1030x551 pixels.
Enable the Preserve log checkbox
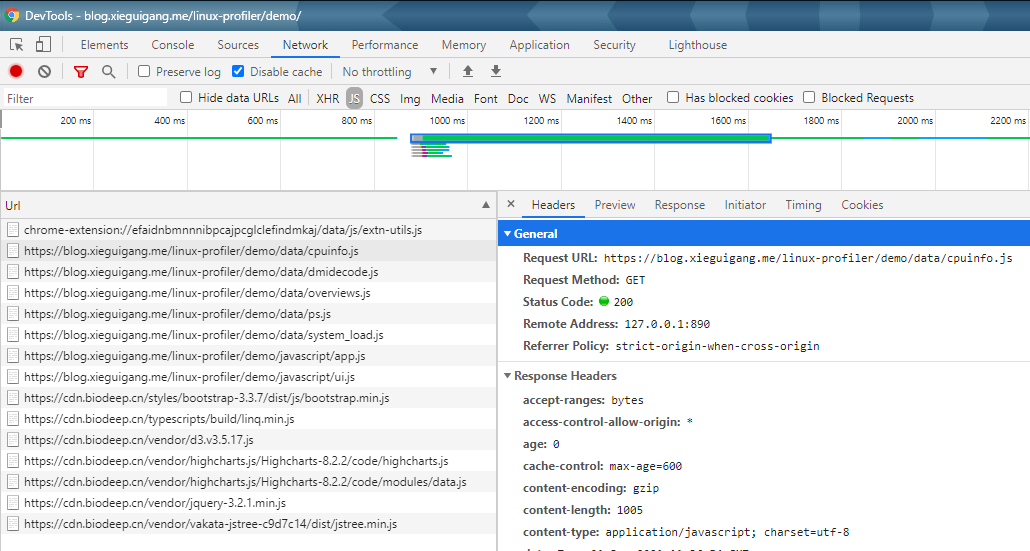point(144,72)
